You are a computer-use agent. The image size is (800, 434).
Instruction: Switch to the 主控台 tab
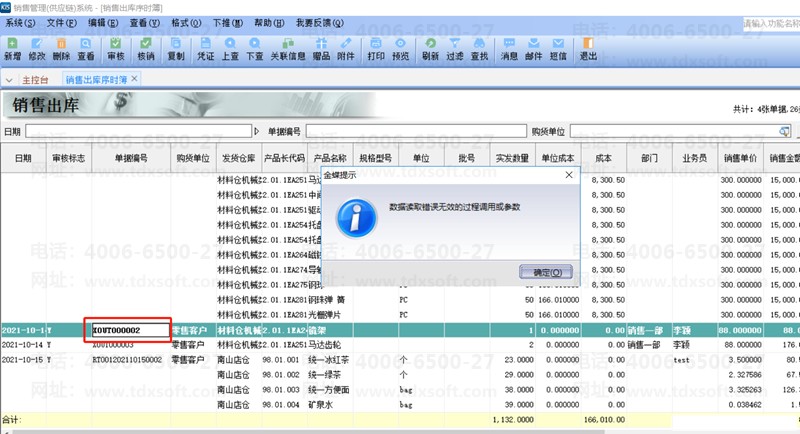[35, 78]
